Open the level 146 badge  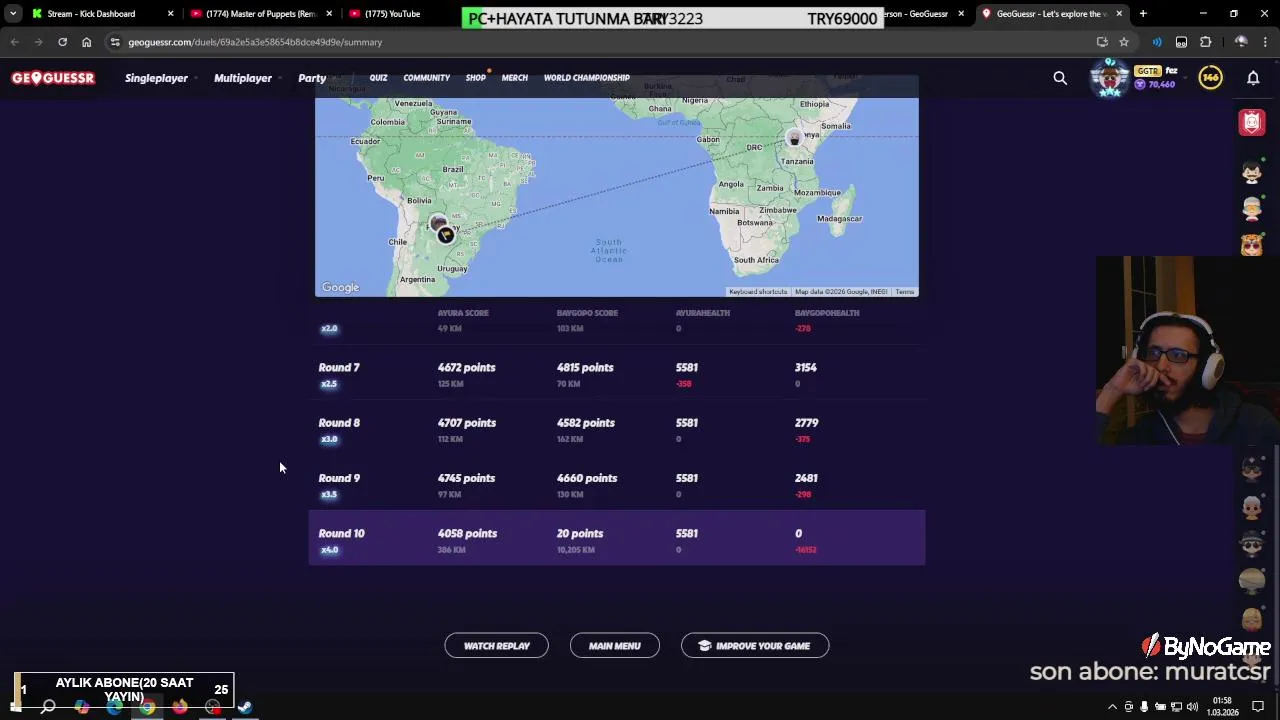tap(1211, 78)
